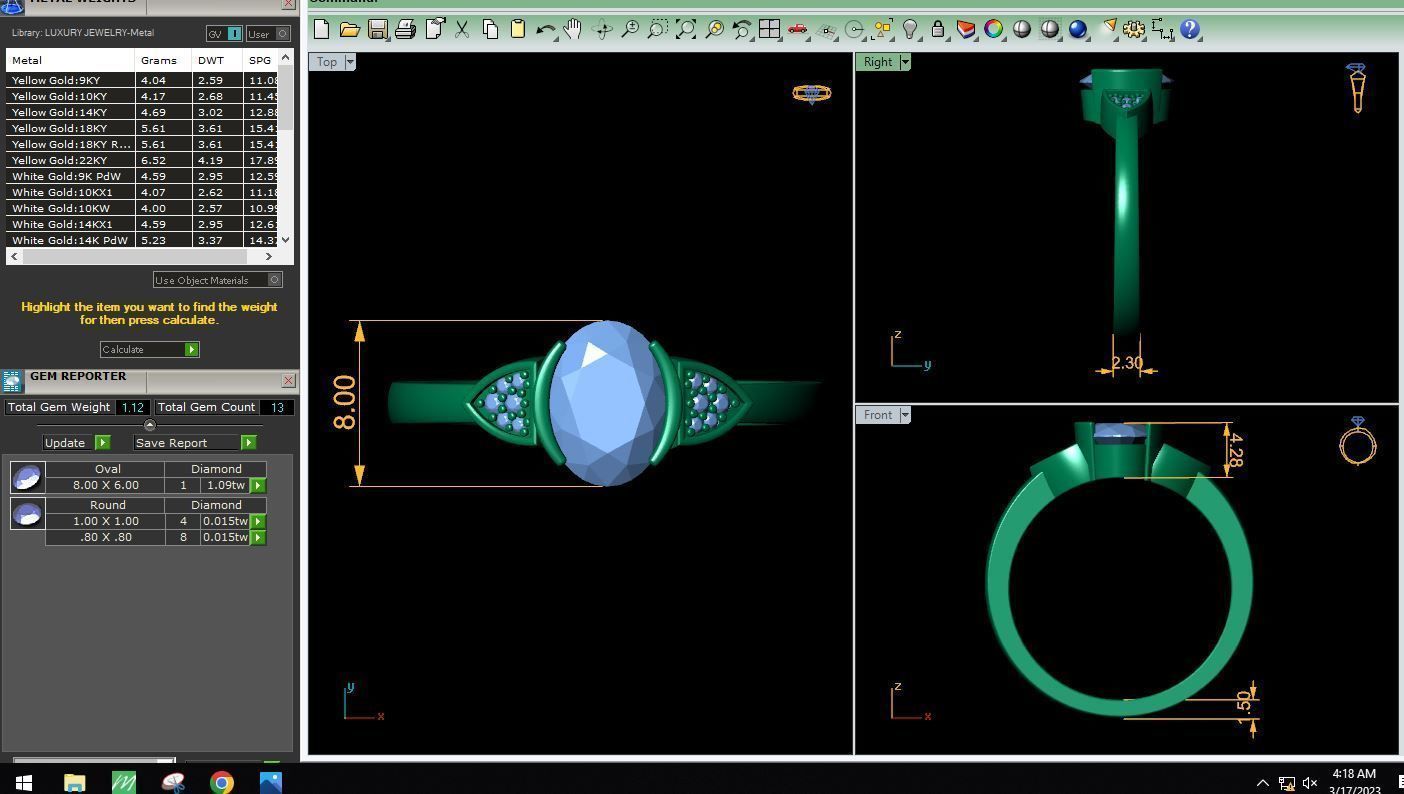Open the Front viewport dropdown arrow
Viewport: 1404px width, 794px height.
905,415
